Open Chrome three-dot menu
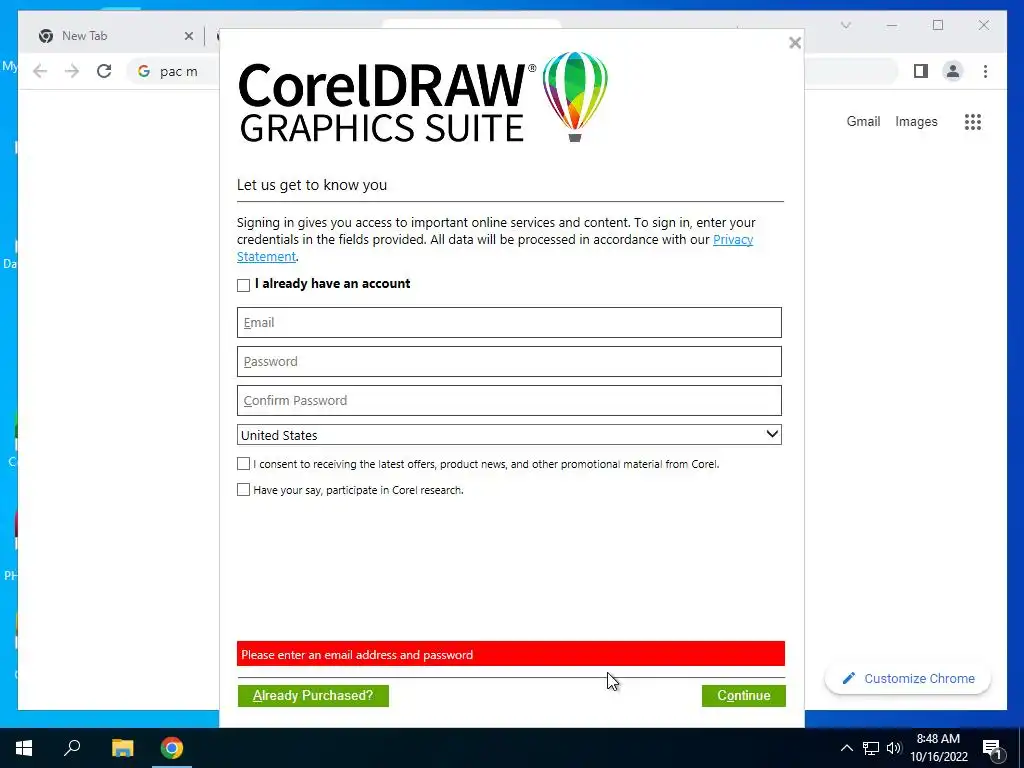 tap(985, 71)
